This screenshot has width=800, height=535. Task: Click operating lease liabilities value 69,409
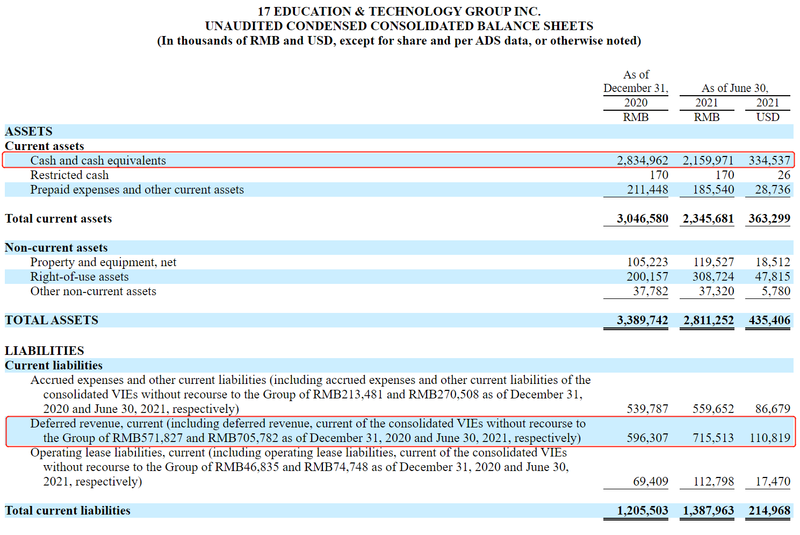[x=651, y=482]
